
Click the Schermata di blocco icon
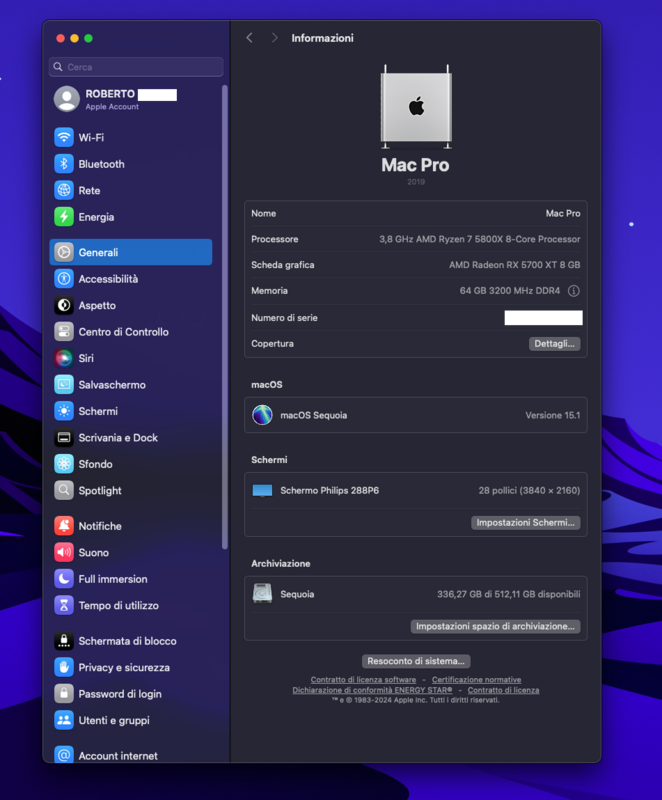click(x=64, y=641)
